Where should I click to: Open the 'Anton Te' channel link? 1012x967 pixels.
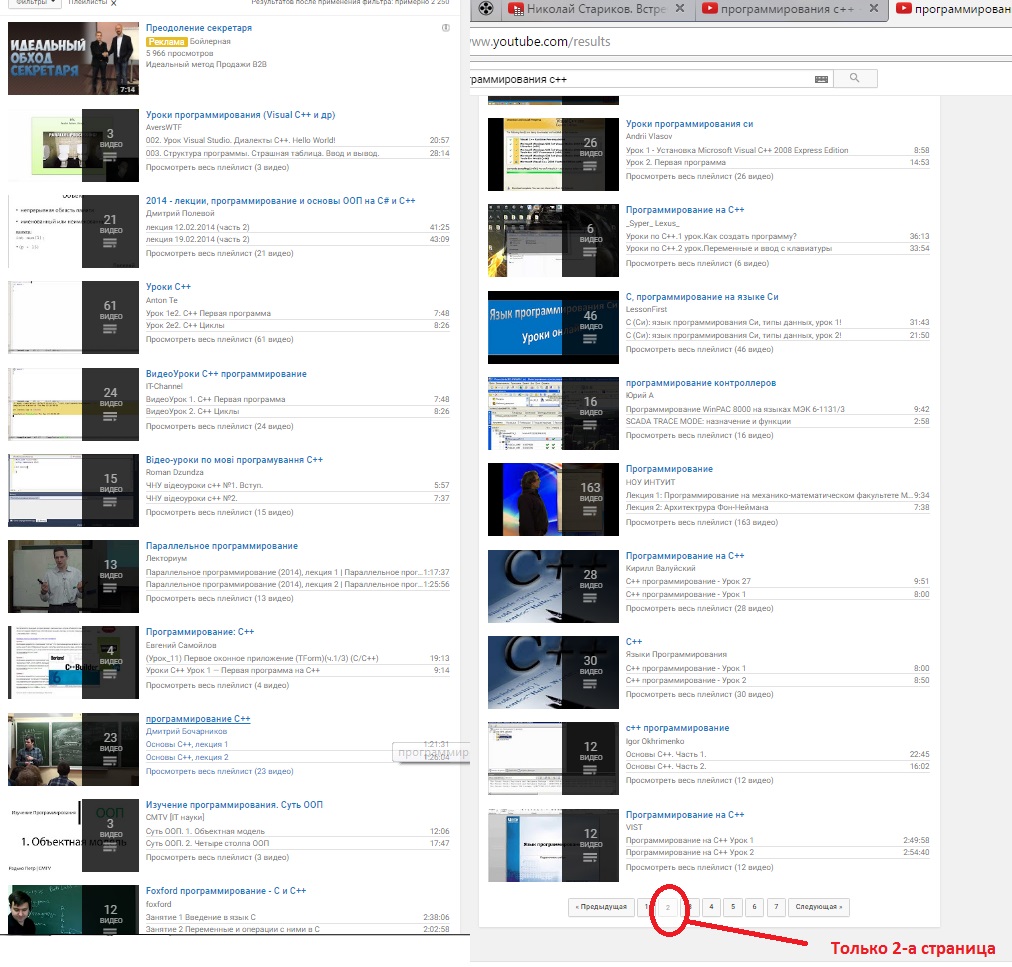[161, 300]
